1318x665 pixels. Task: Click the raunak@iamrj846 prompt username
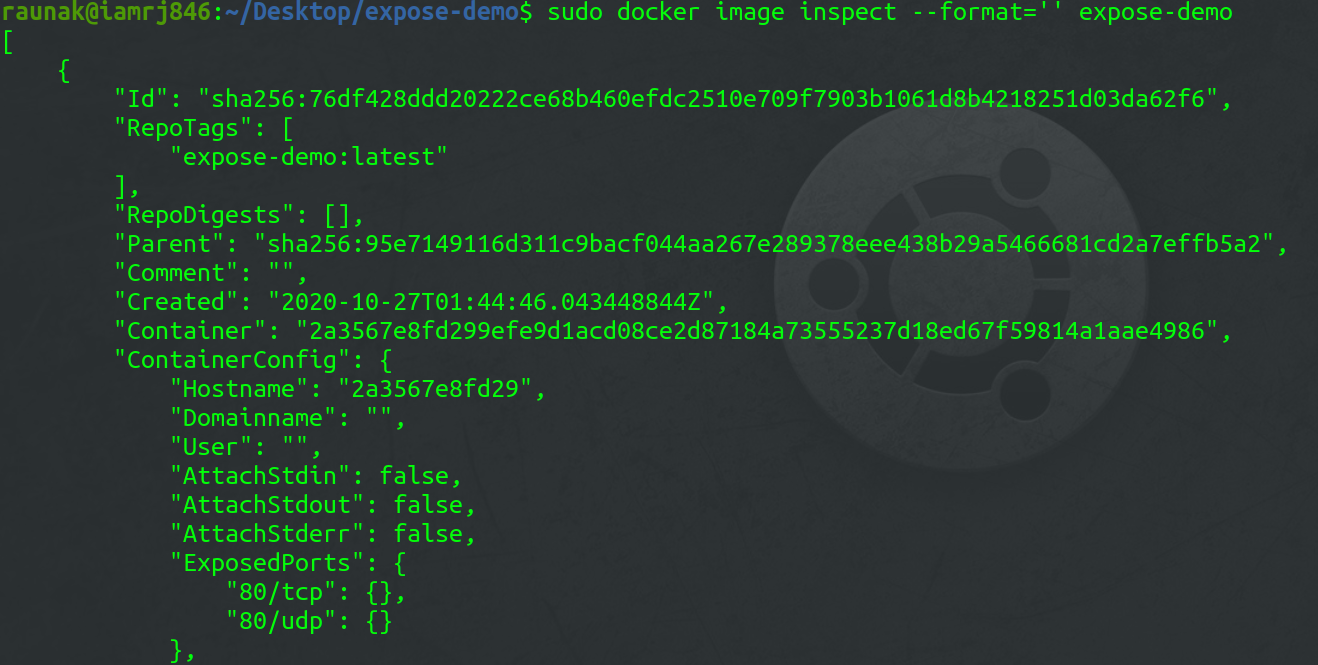click(x=106, y=13)
